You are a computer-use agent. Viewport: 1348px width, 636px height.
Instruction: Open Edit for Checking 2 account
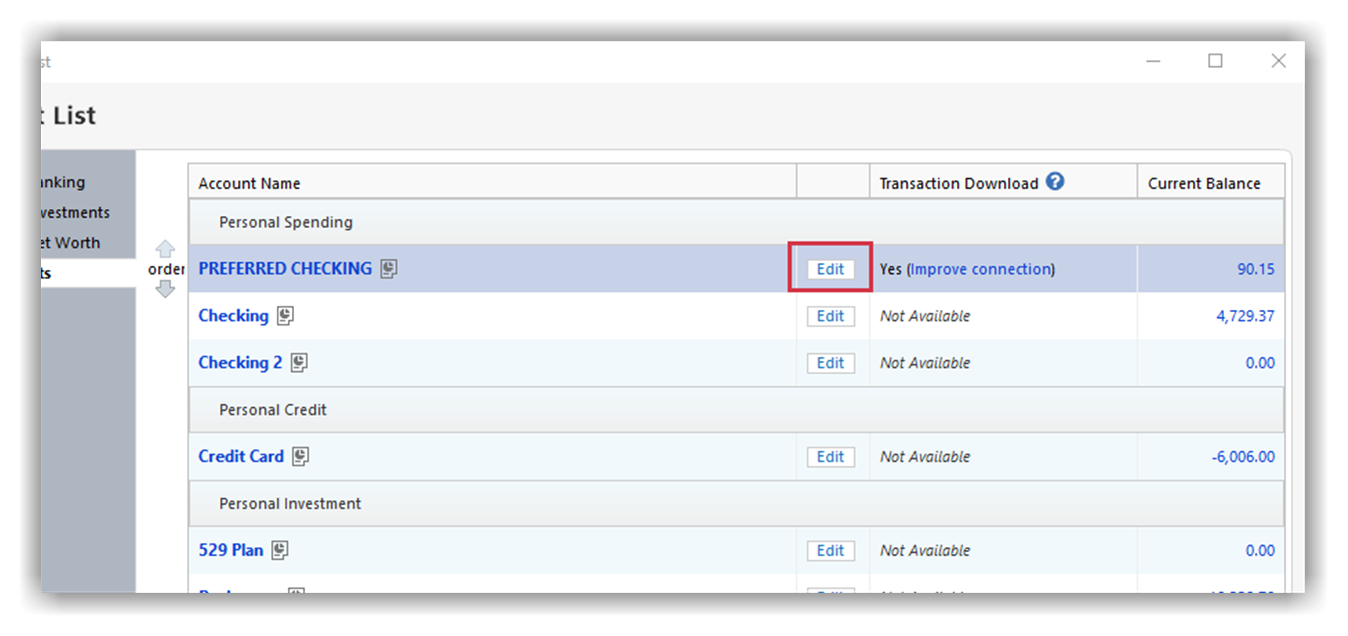[830, 363]
